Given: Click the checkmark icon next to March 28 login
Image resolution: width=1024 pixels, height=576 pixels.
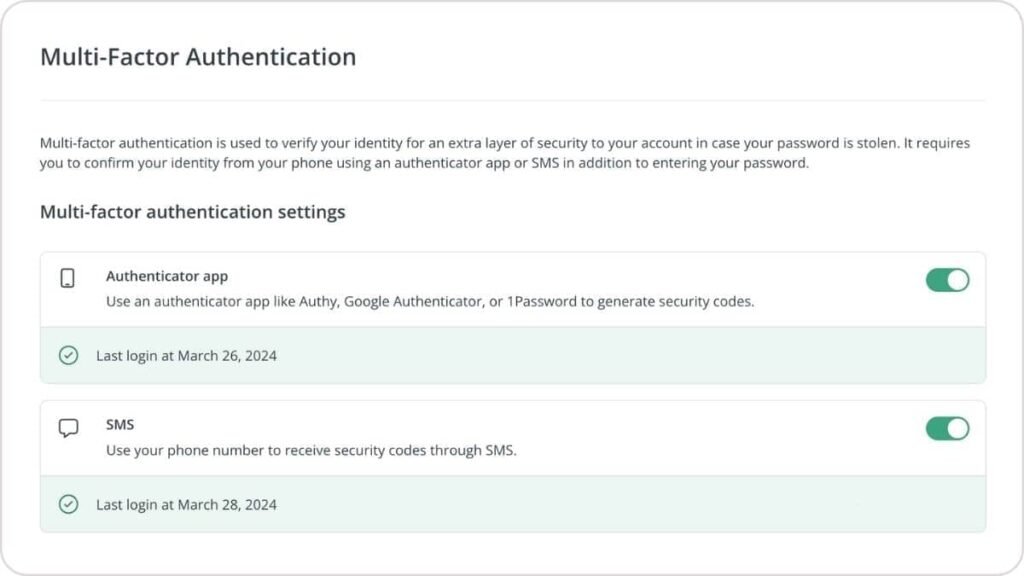Looking at the screenshot, I should coord(68,504).
